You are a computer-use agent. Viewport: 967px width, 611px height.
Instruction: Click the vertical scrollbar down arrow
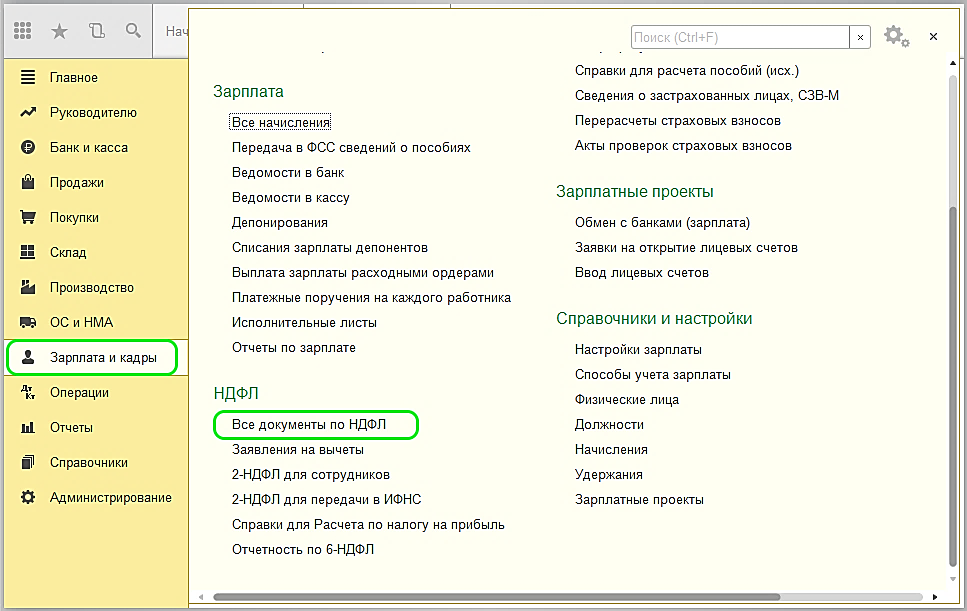[953, 579]
